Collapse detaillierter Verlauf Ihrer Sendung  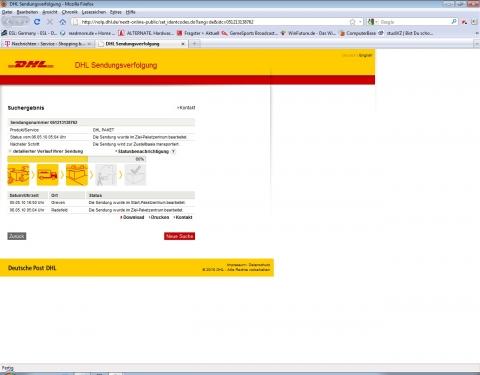[x=48, y=151]
